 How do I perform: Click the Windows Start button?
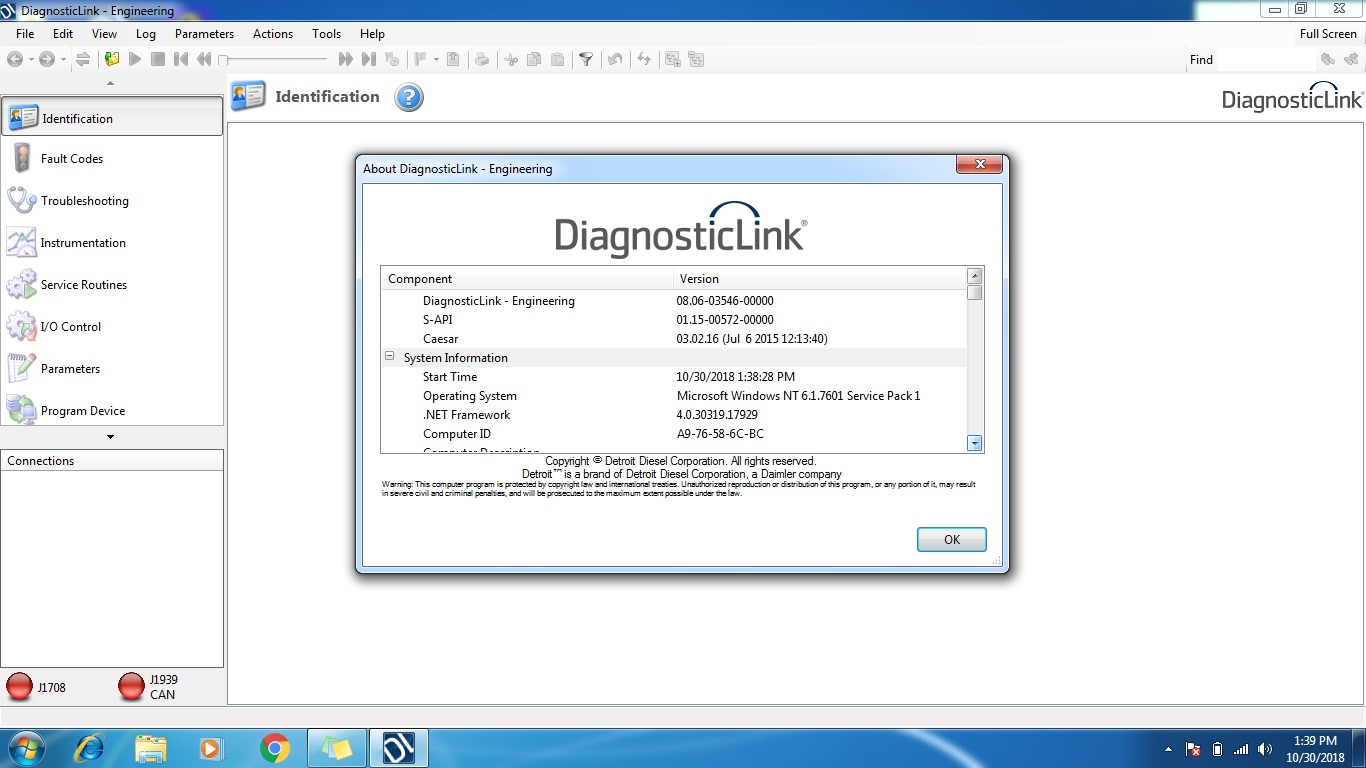pyautogui.click(x=27, y=748)
